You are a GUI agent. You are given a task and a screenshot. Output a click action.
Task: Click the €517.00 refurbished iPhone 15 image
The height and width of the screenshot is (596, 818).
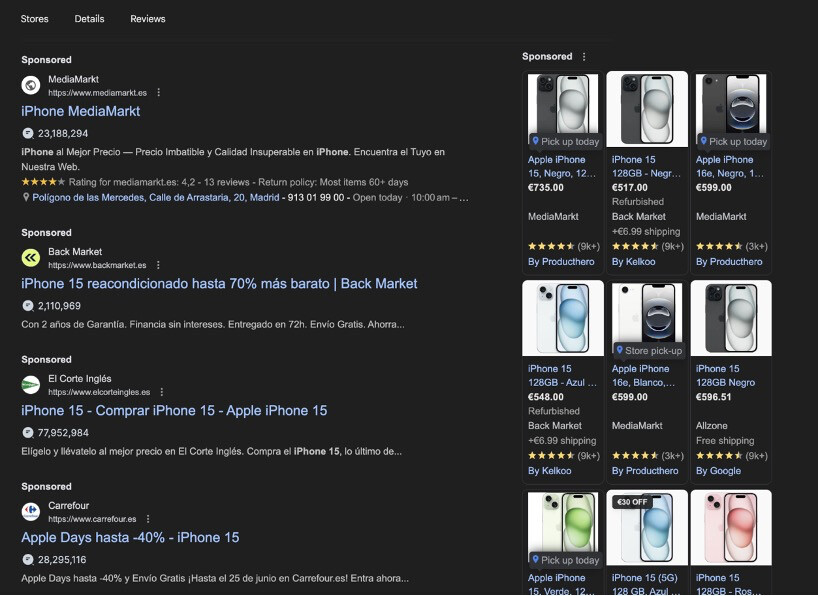[647, 109]
